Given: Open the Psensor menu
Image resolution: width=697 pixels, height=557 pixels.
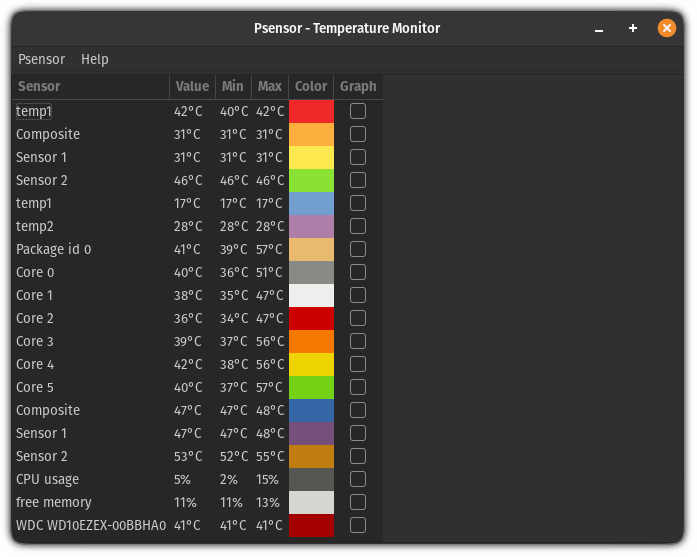Looking at the screenshot, I should [41, 59].
